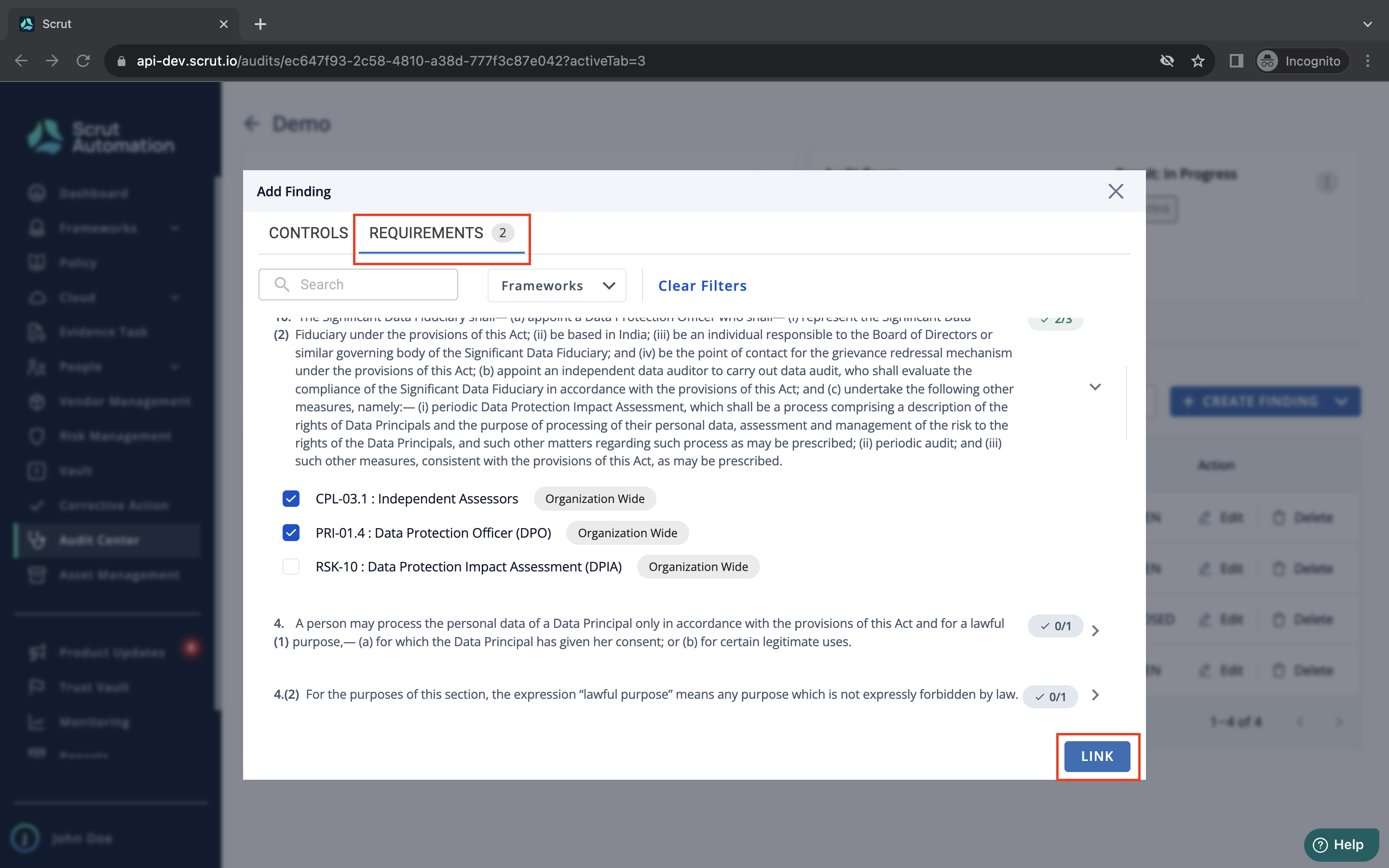
Task: Collapse the requirement 10.(2) section chevron
Action: click(1094, 387)
